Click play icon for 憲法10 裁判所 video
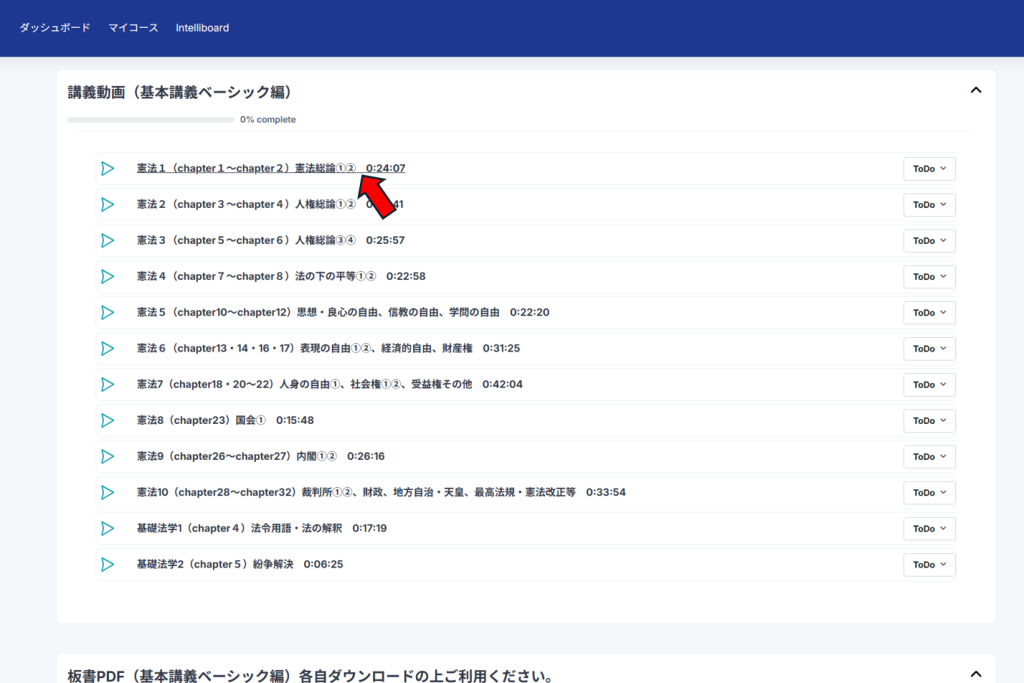Screen dimensions: 1024x683 108,492
